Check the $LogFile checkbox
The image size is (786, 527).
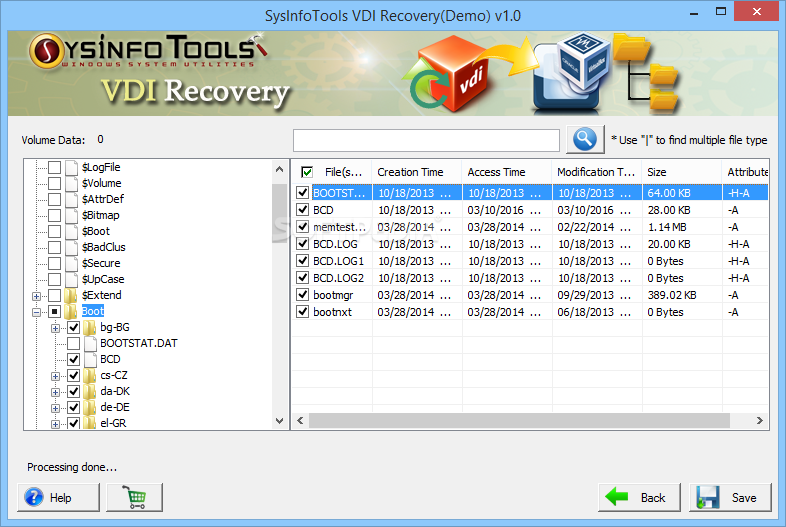coord(55,167)
